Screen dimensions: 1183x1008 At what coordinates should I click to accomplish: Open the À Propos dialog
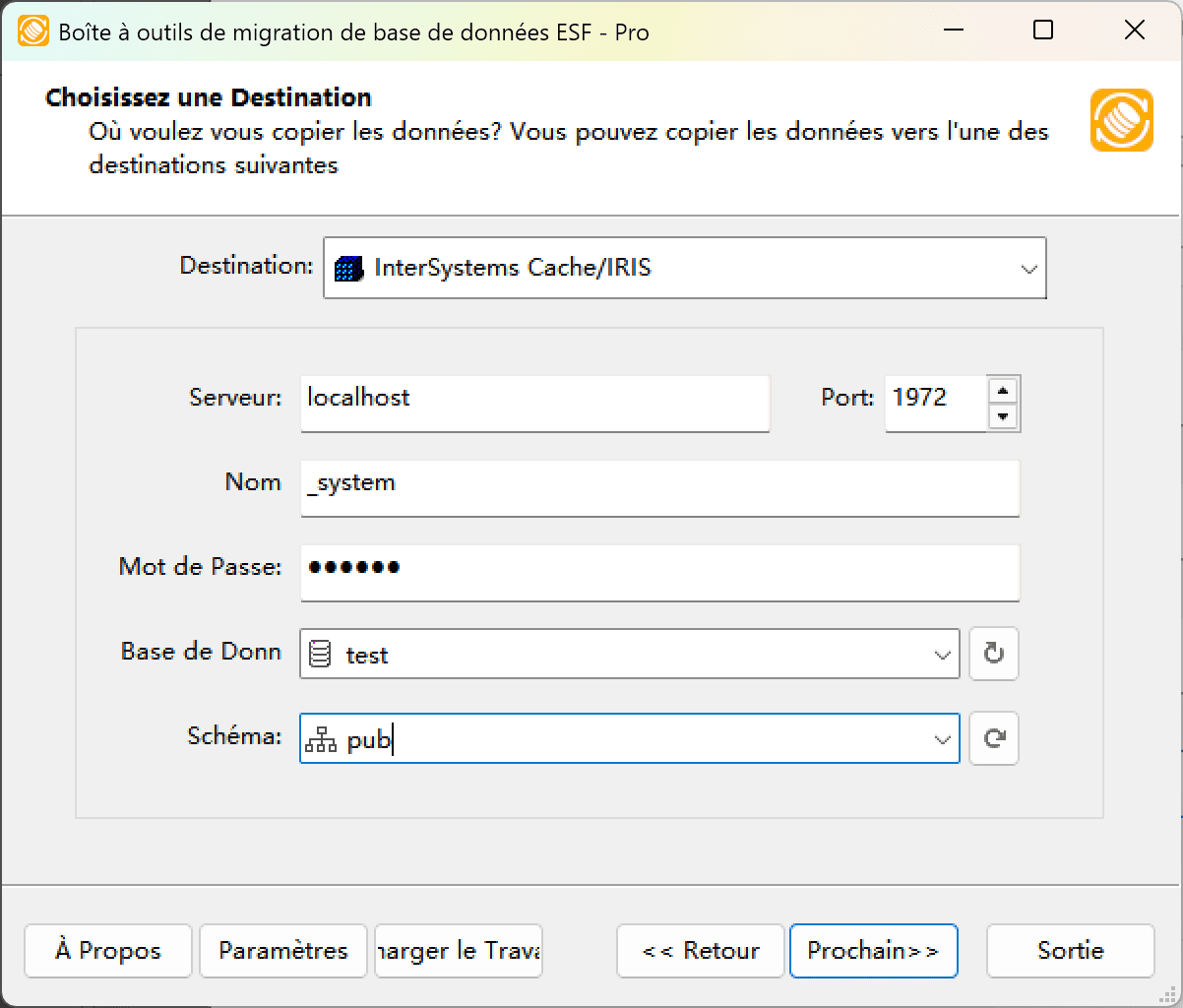107,951
